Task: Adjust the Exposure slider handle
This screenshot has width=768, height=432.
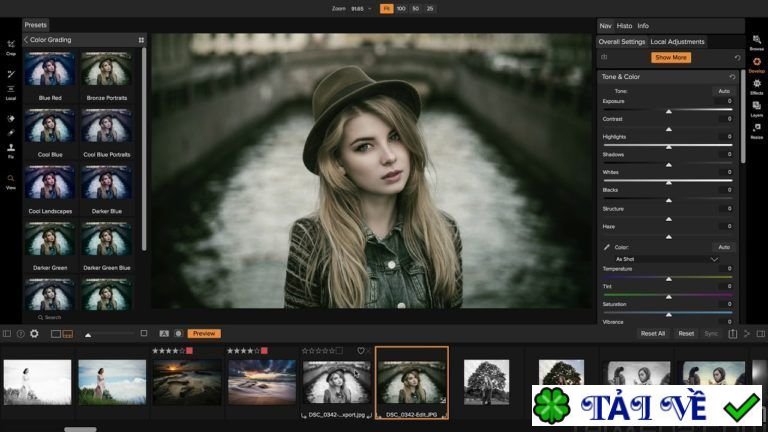Action: [669, 110]
